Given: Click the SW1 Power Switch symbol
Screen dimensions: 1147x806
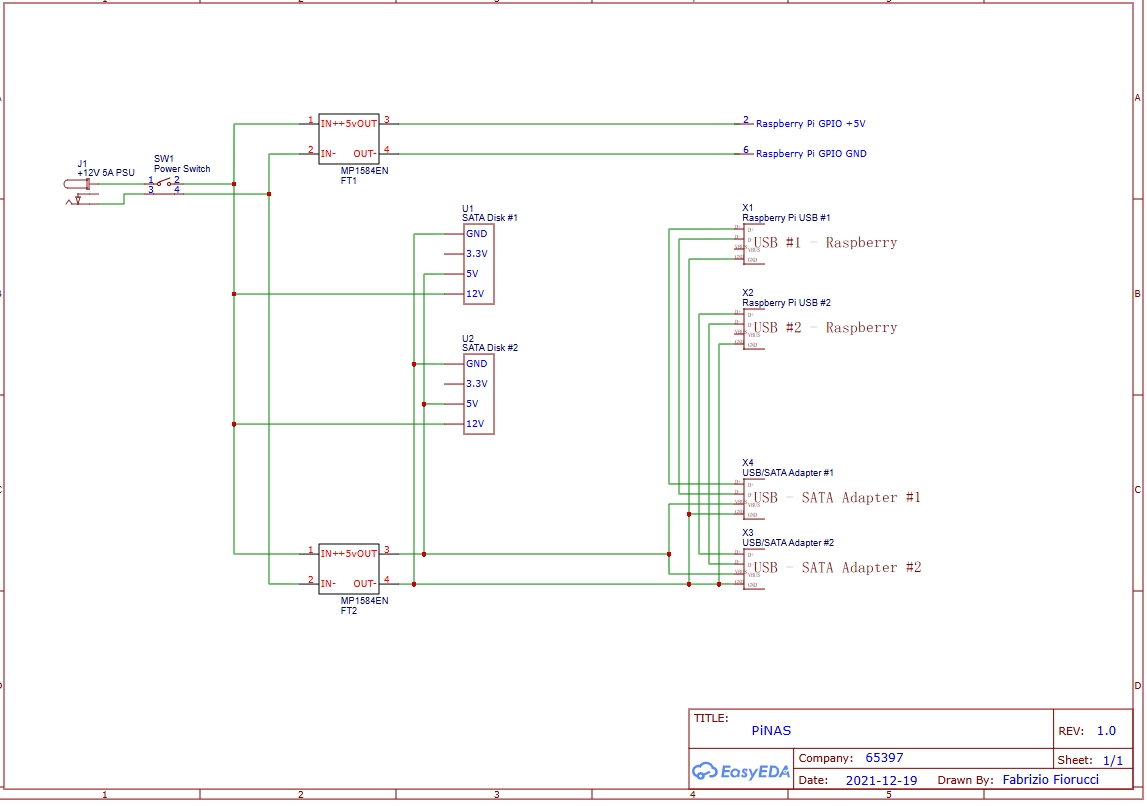Looking at the screenshot, I should point(165,184).
